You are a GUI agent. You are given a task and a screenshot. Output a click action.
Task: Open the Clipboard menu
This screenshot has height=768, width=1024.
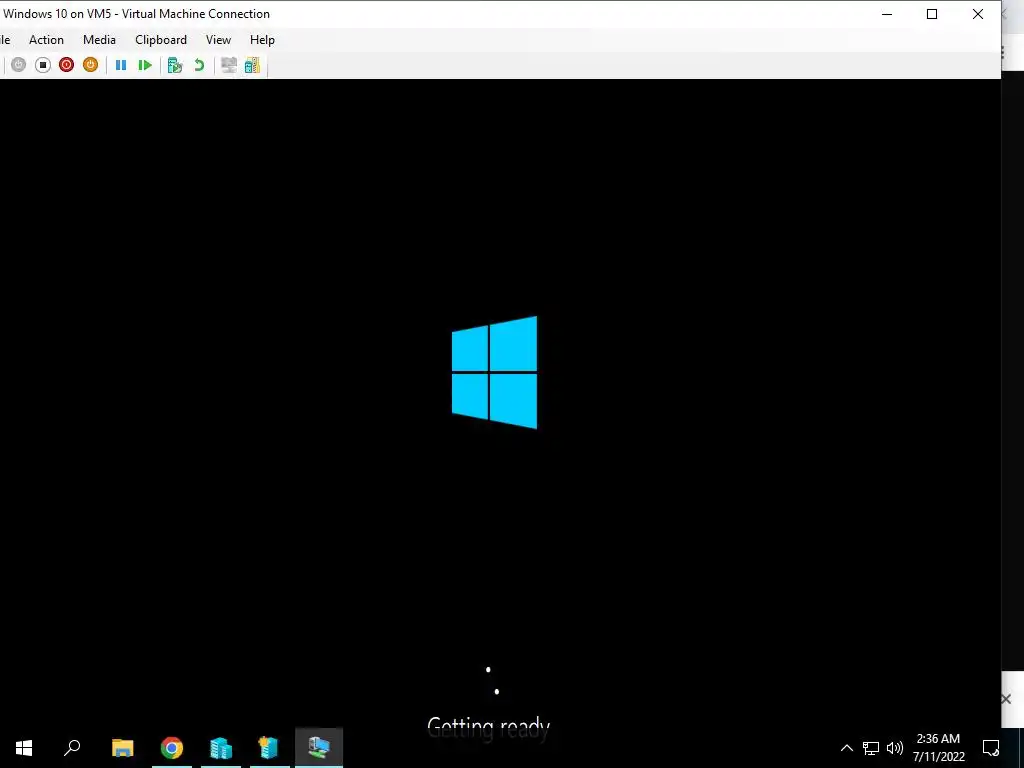[161, 40]
